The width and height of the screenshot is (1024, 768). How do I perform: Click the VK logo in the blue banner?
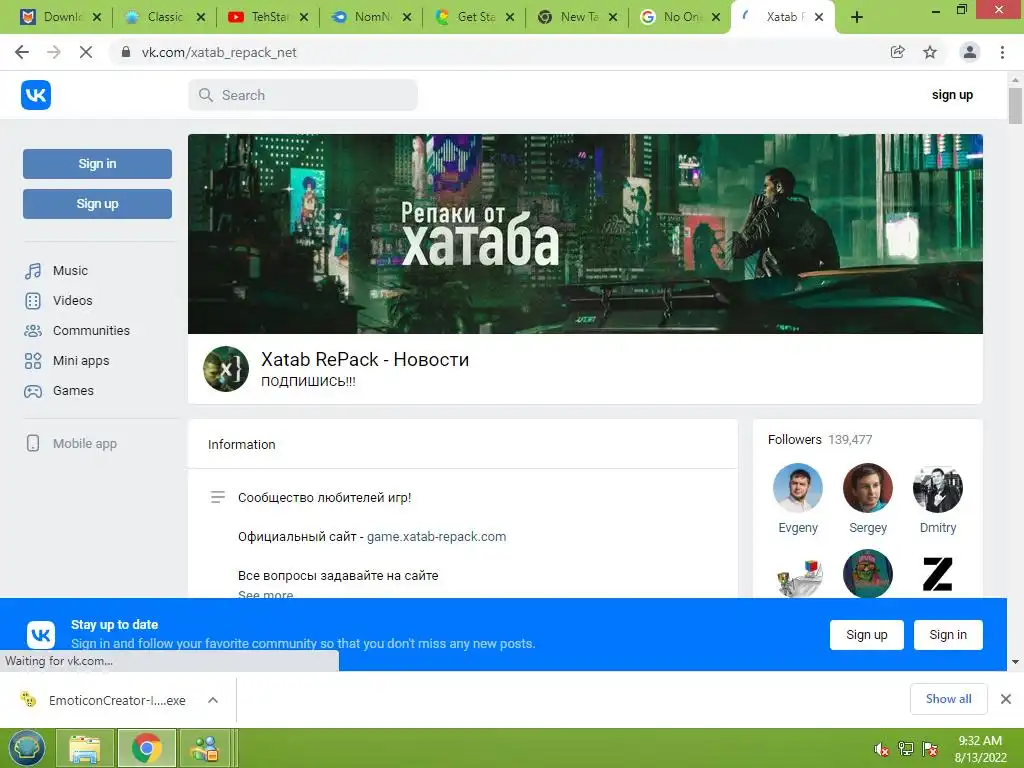[40, 634]
